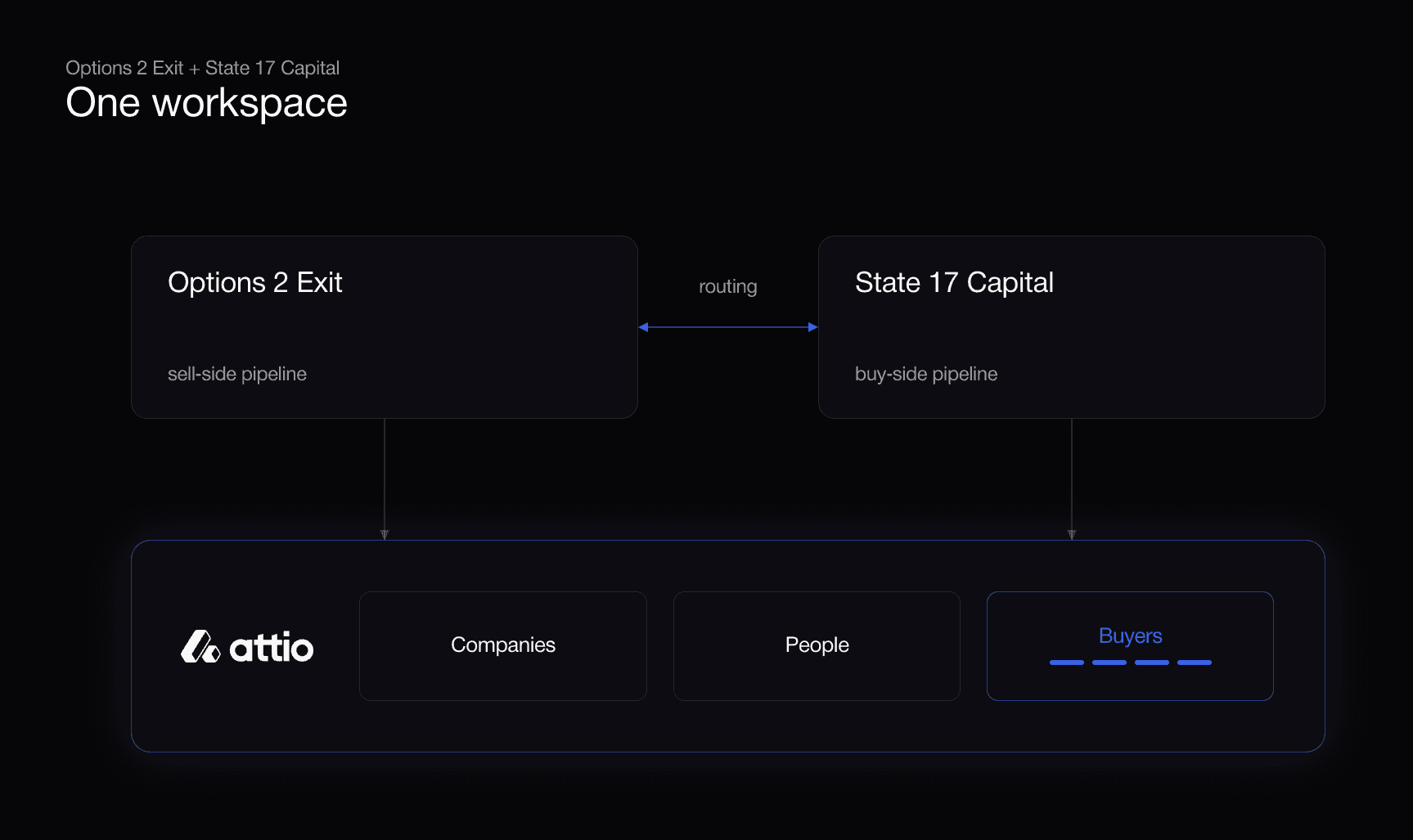Screen dimensions: 1413x840
Task: Click the Options 2 Exit box
Action: pyautogui.click(x=385, y=327)
